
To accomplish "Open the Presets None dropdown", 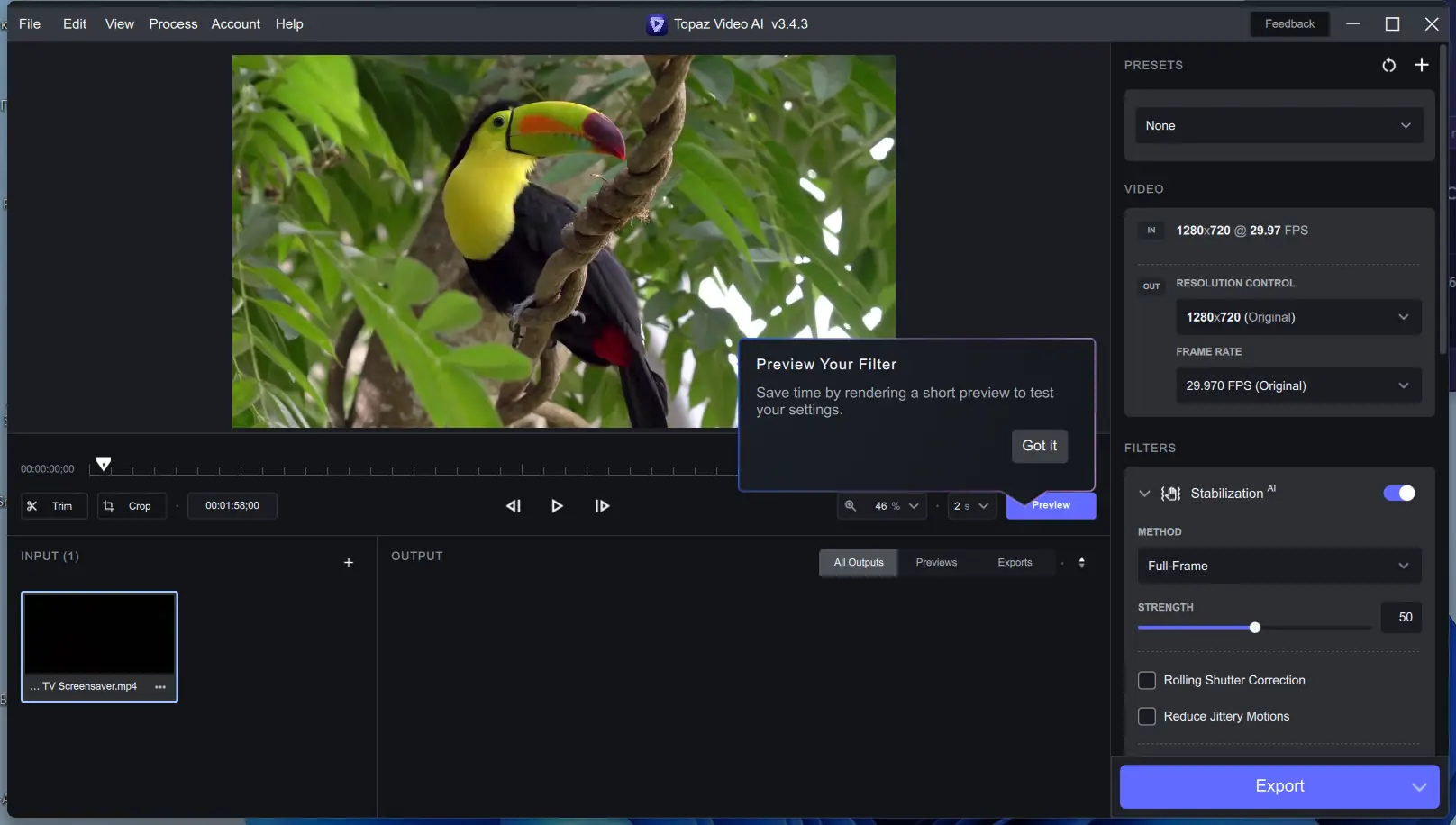I will coord(1279,126).
